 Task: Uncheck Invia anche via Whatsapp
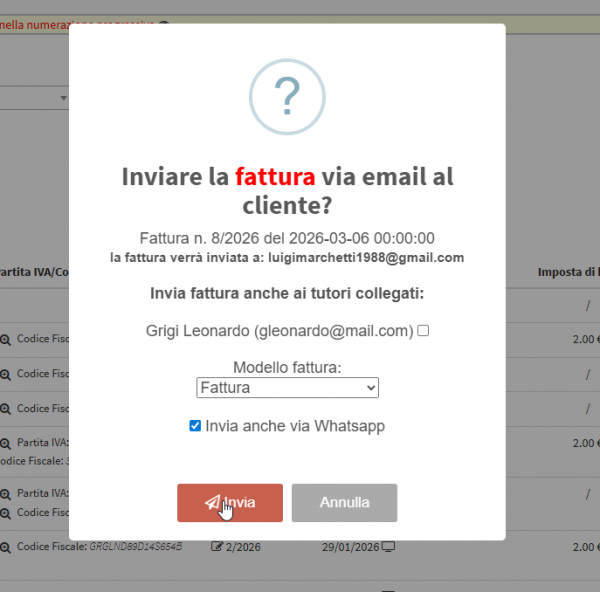coord(195,426)
